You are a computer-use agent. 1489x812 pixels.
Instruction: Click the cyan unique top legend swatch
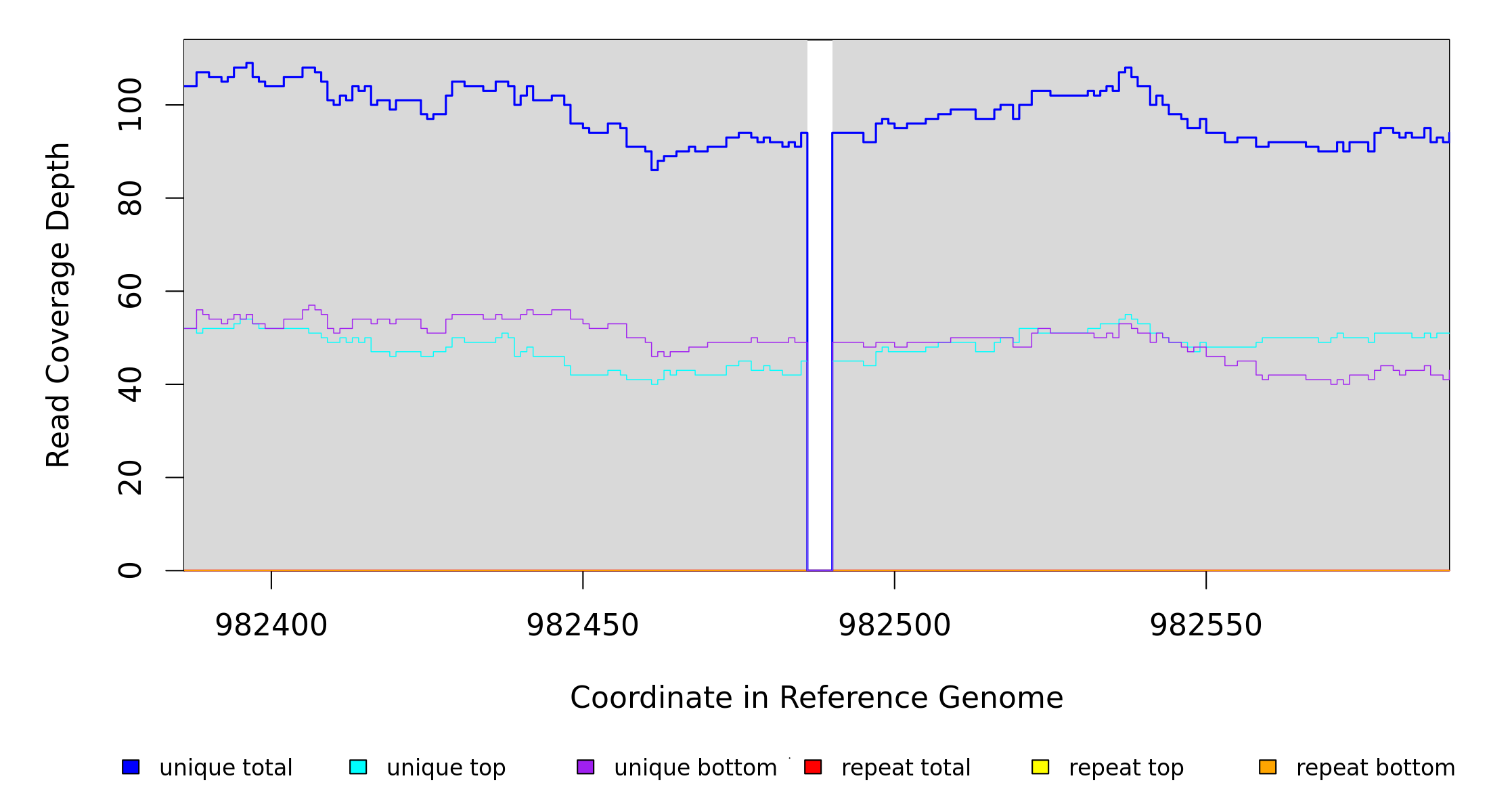[358, 767]
